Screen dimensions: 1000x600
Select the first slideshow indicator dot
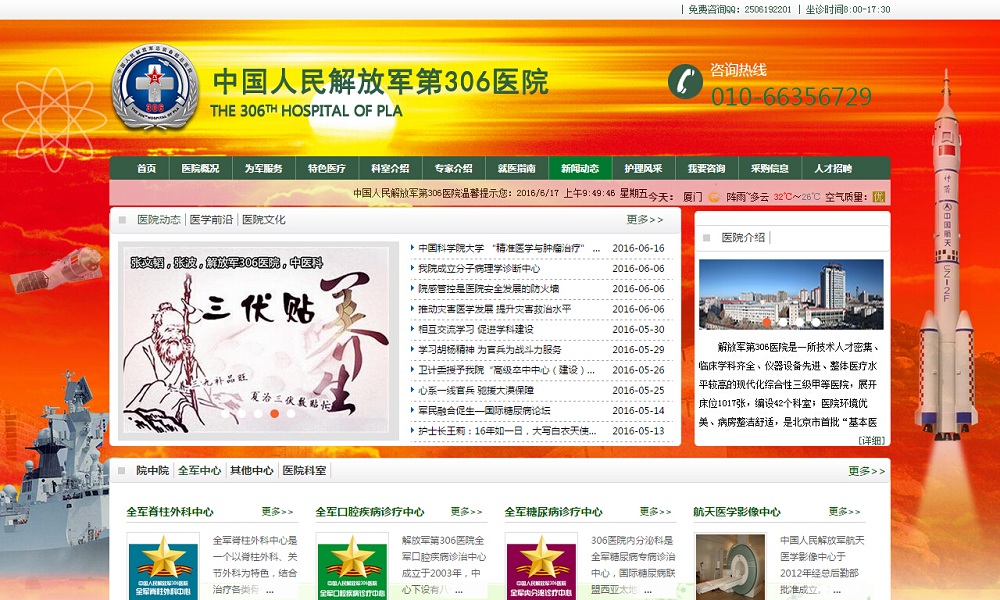(225, 413)
